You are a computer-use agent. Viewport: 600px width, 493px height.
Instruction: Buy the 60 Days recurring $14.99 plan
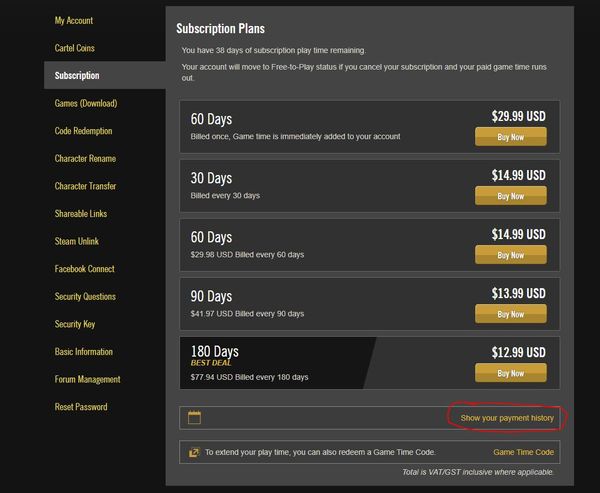pos(510,255)
